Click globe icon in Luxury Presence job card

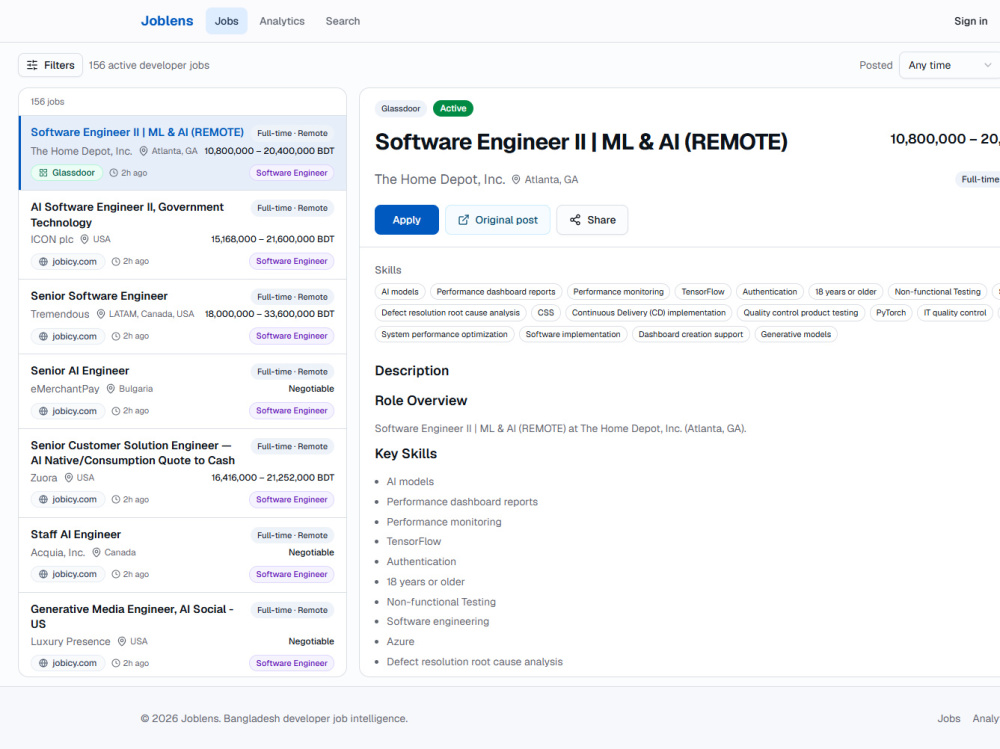pos(43,663)
